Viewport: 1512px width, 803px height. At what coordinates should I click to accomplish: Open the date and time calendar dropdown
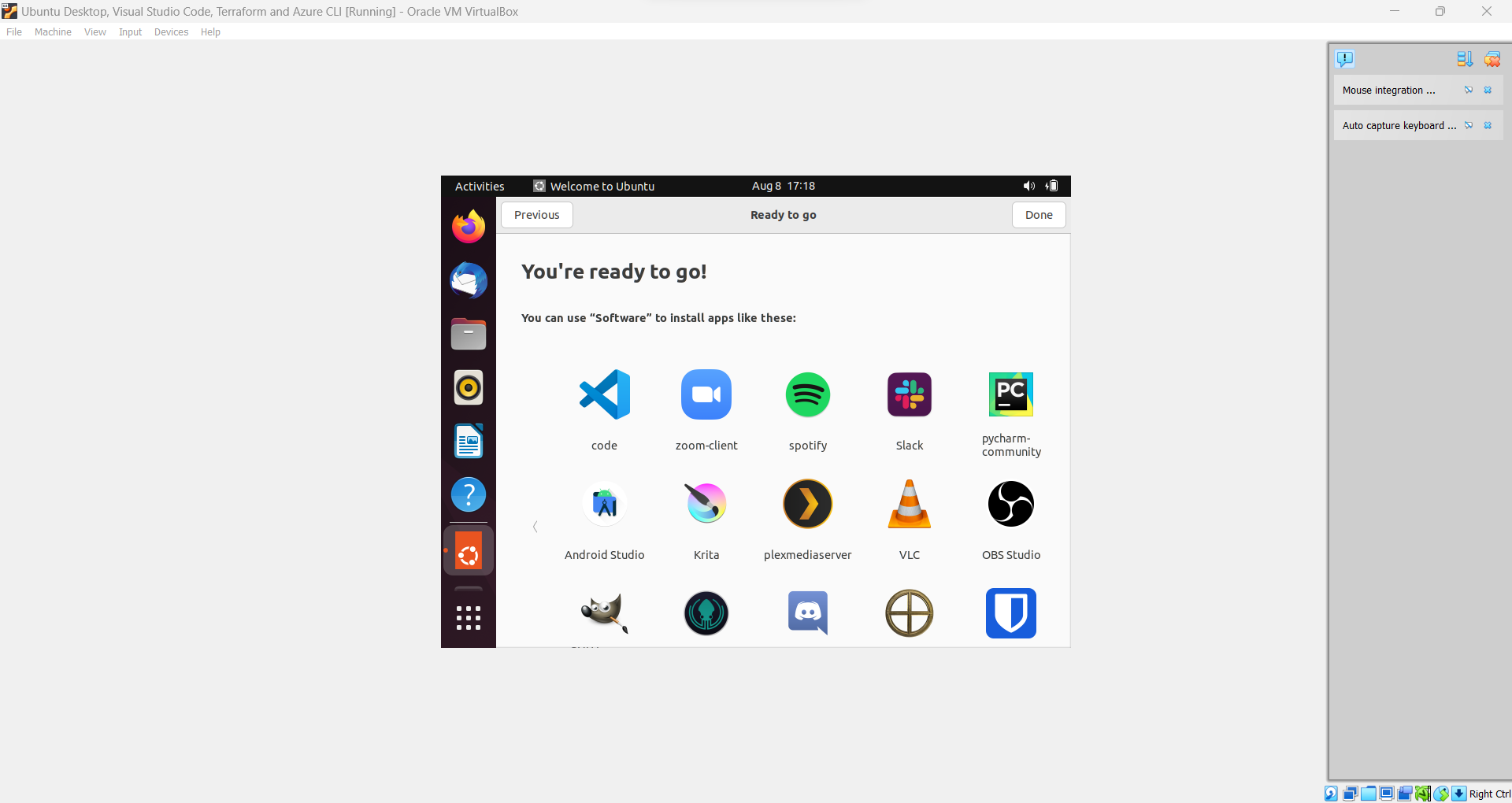(x=783, y=187)
